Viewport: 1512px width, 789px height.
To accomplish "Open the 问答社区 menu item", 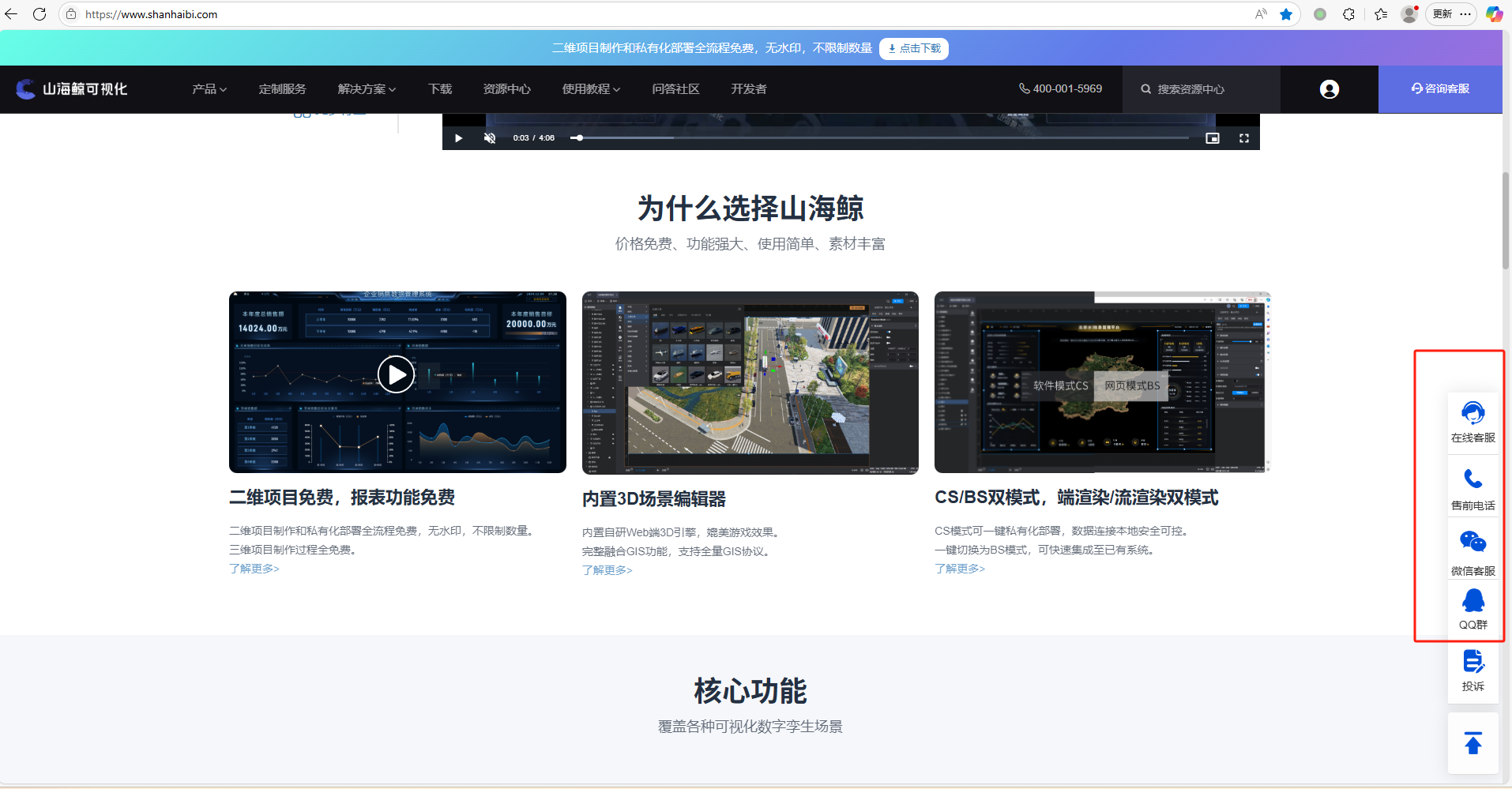I will (675, 89).
